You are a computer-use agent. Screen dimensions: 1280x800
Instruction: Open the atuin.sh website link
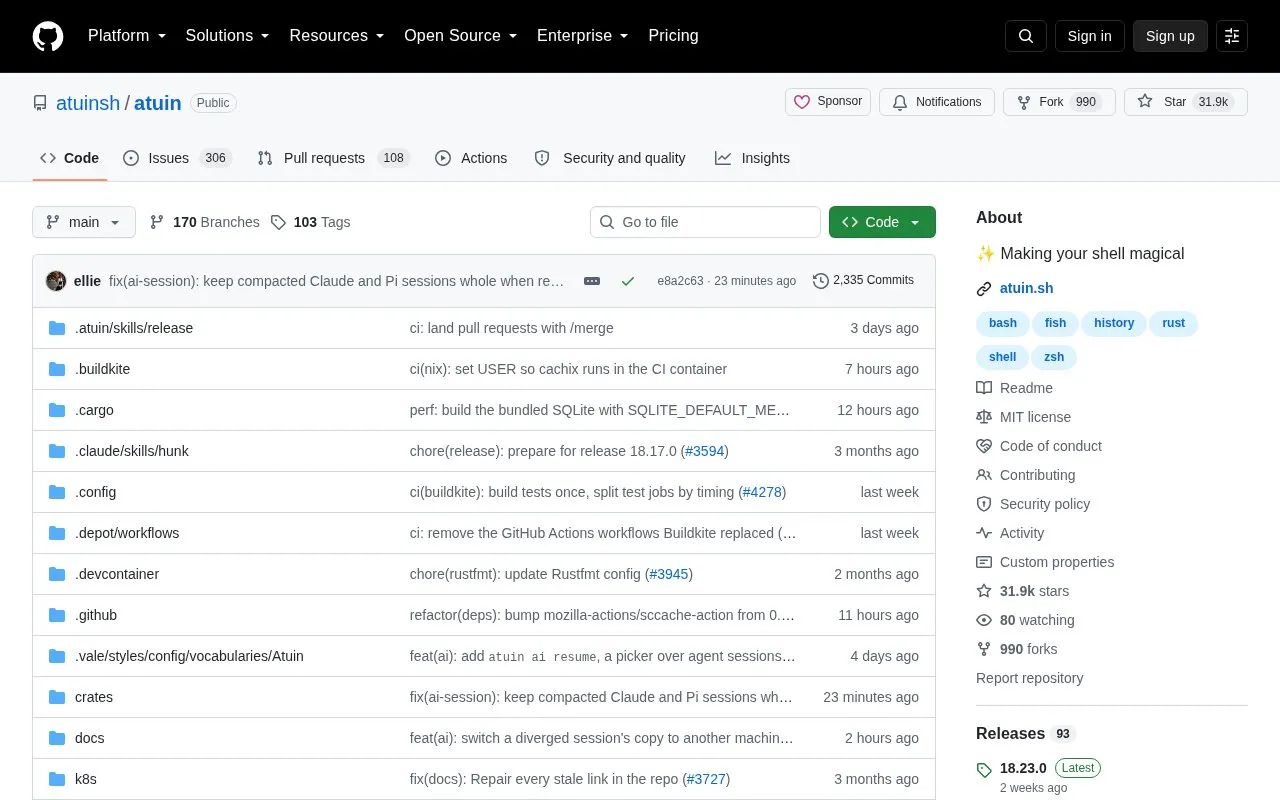point(1026,288)
